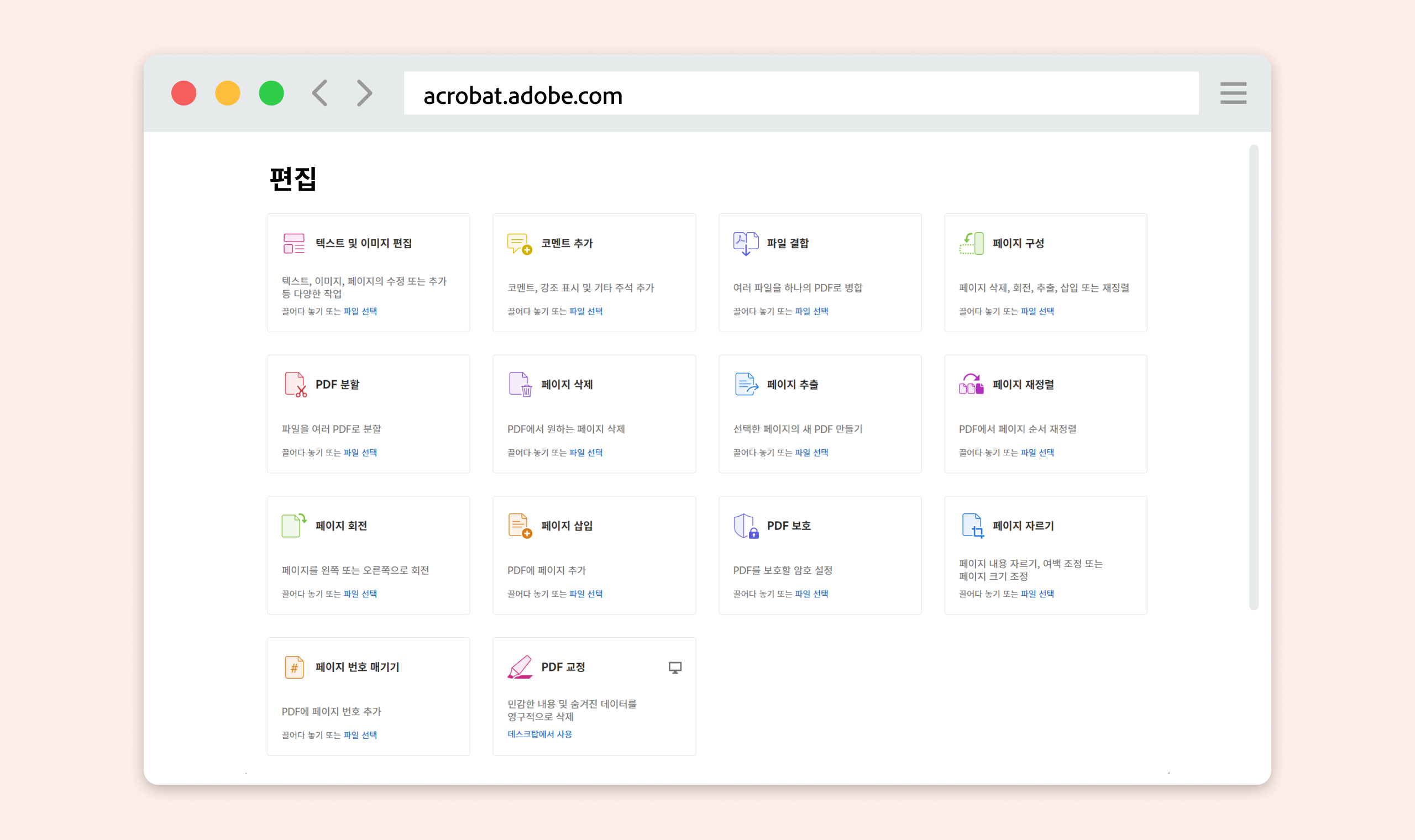Select the 파일 결합 icon

click(746, 243)
